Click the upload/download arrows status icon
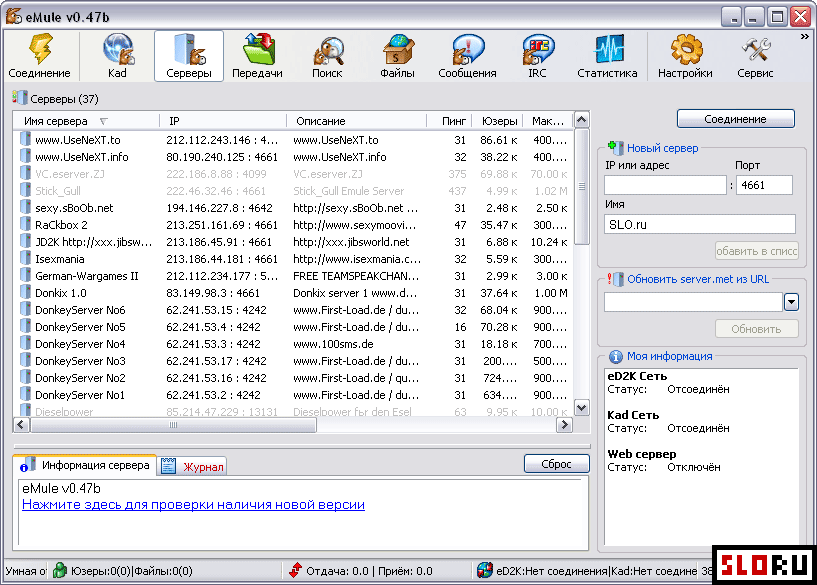Viewport: 817px width, 585px height. tap(295, 570)
